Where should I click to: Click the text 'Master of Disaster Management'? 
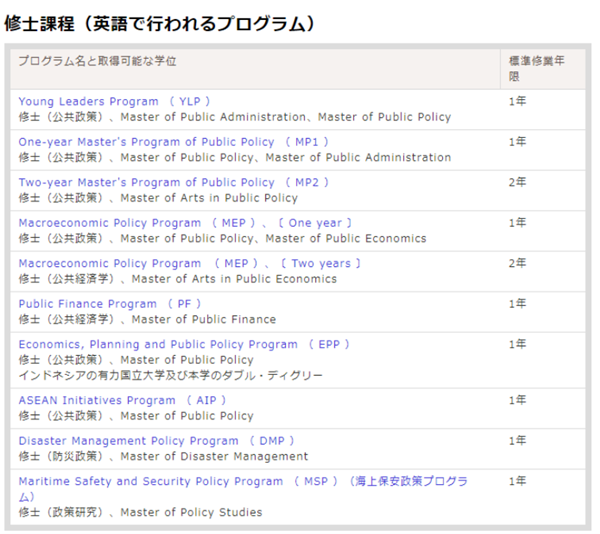point(214,456)
